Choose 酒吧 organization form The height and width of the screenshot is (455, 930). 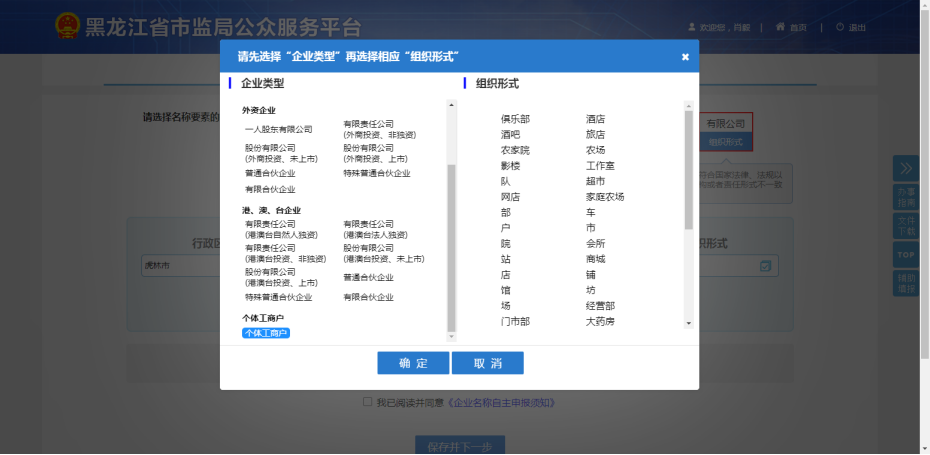coord(511,135)
